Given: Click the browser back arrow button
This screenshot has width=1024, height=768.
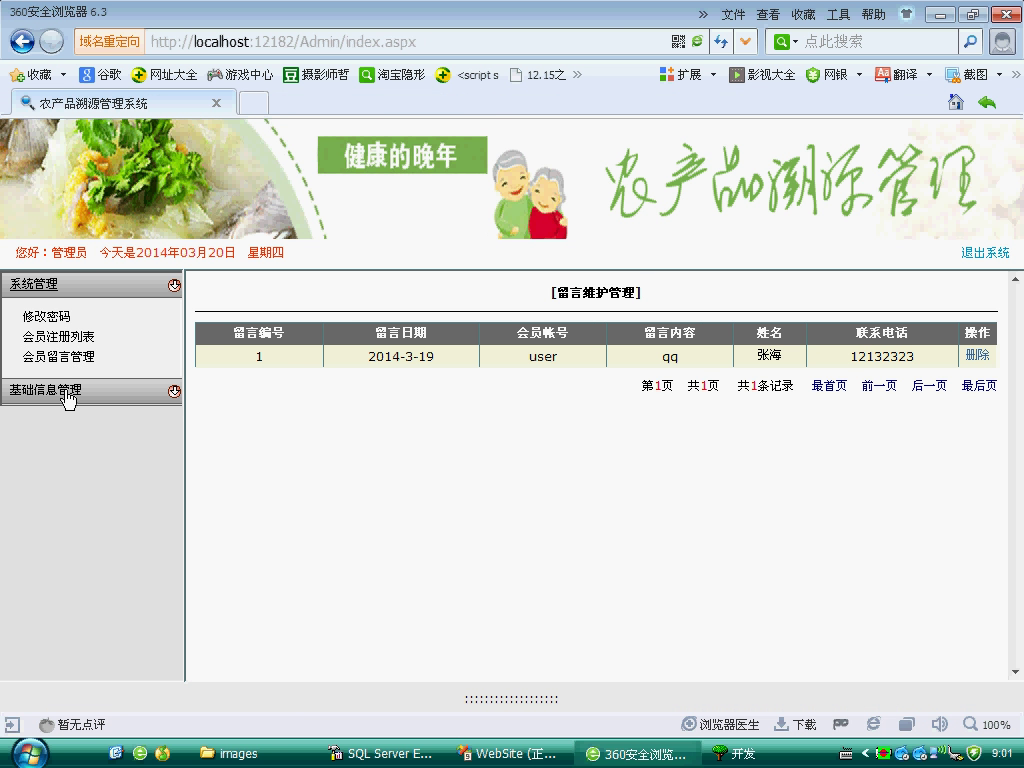Looking at the screenshot, I should point(22,42).
